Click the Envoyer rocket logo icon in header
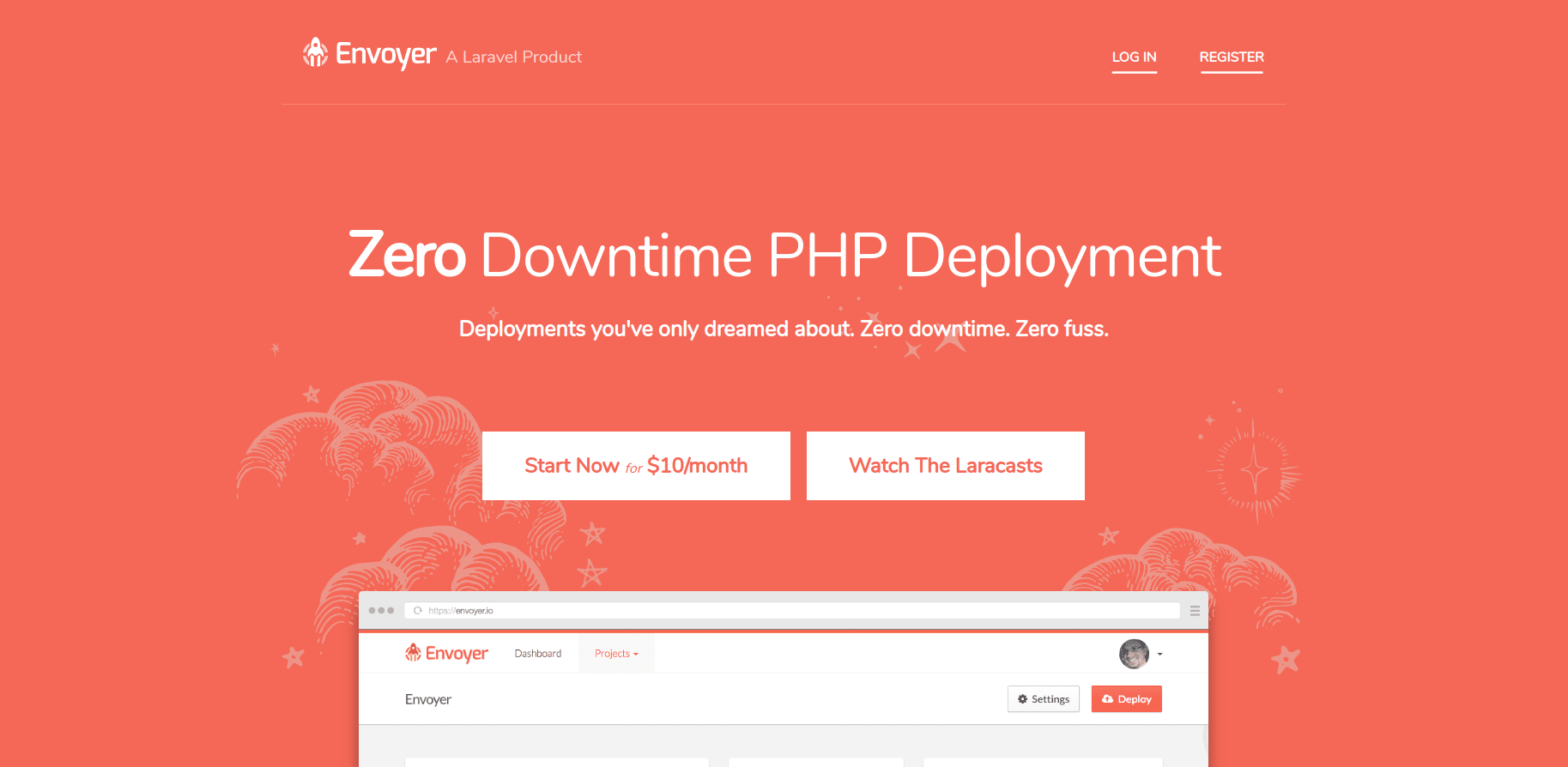This screenshot has height=767, width=1568. pyautogui.click(x=316, y=53)
